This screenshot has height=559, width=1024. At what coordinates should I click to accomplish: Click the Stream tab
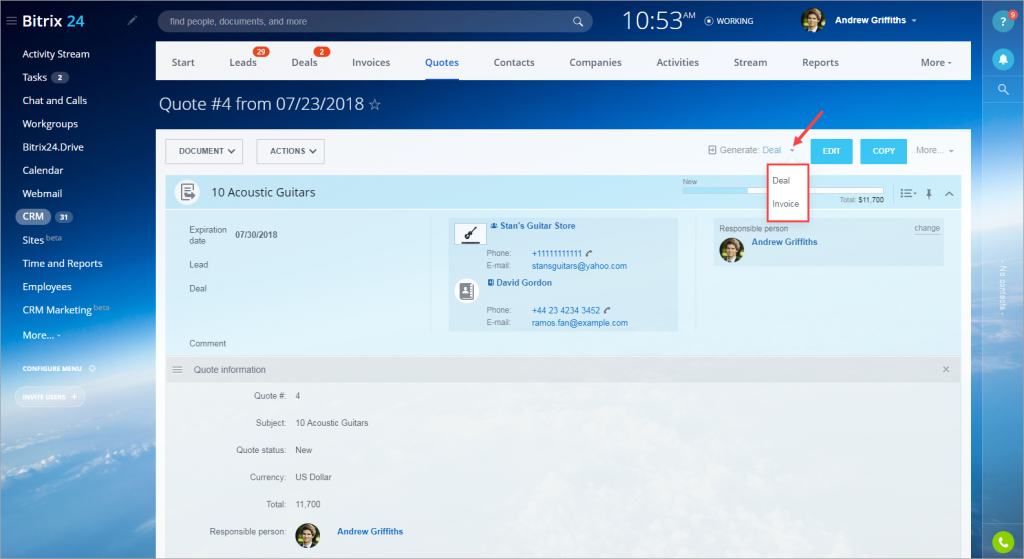(750, 63)
